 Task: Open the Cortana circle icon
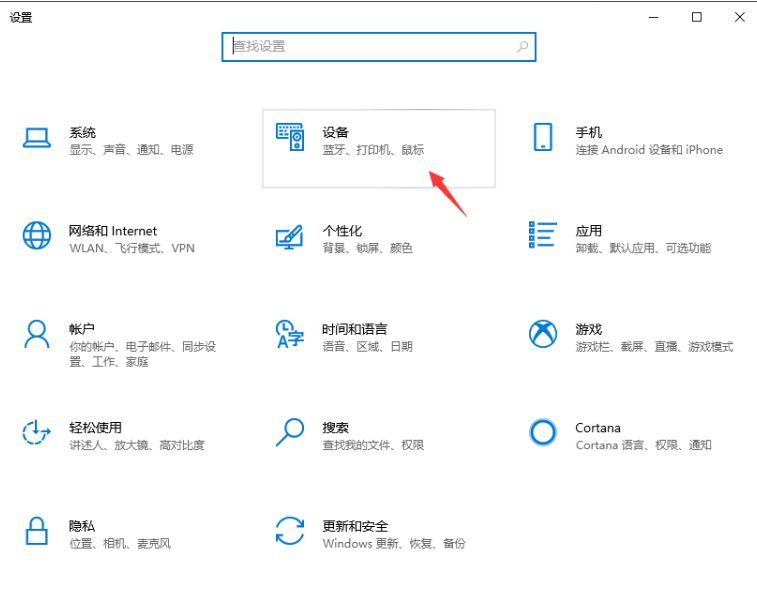pyautogui.click(x=542, y=432)
